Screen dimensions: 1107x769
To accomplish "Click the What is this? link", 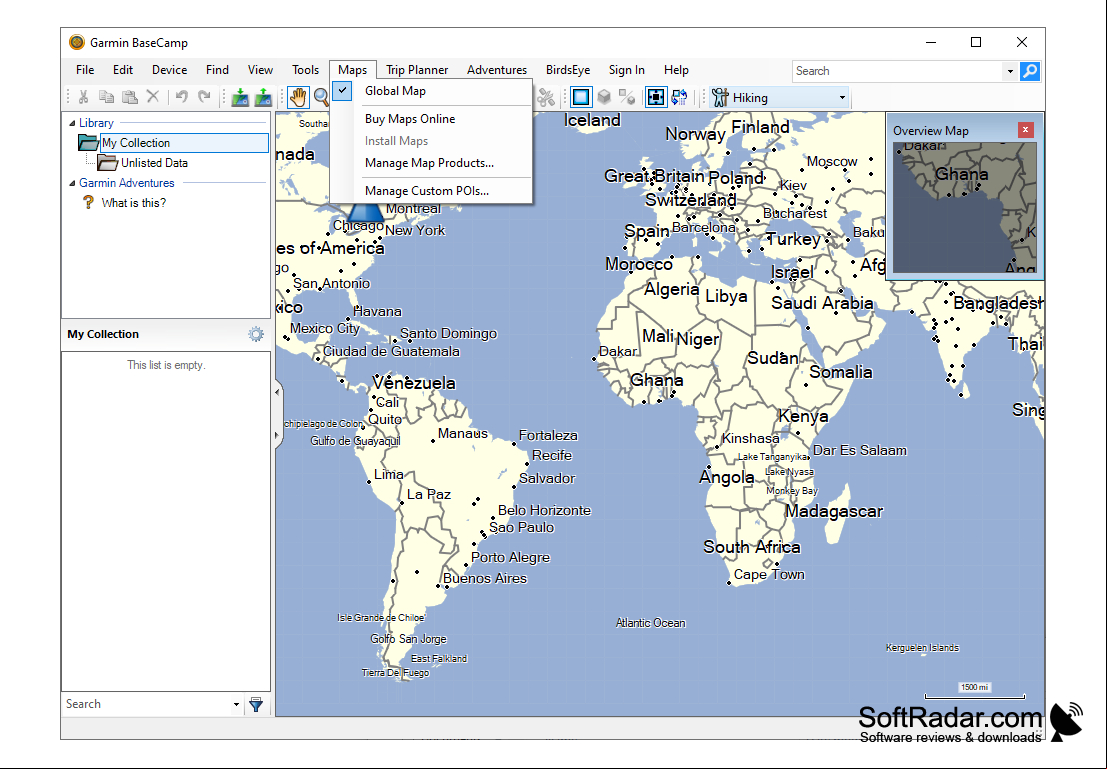I will 133,203.
